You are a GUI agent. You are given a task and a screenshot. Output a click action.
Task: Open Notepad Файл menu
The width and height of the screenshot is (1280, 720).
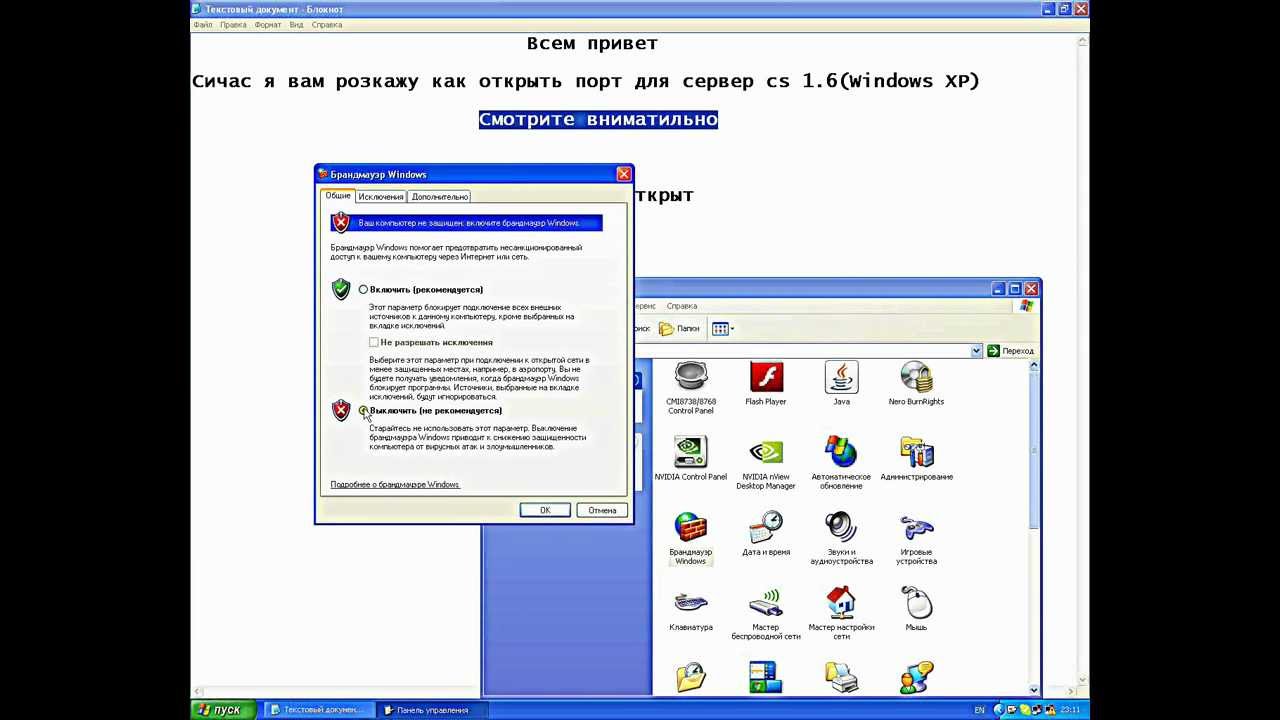pyautogui.click(x=203, y=25)
